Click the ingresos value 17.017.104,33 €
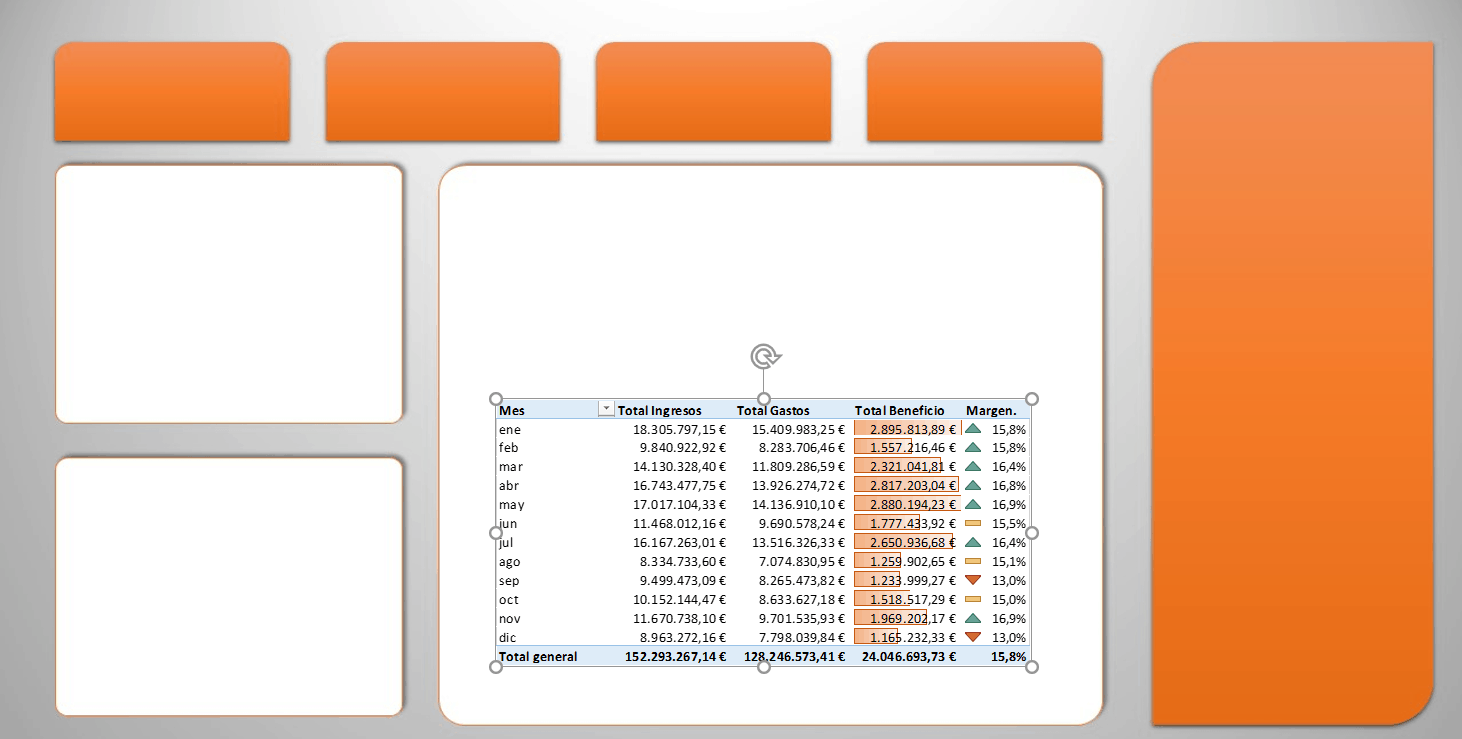 [x=680, y=504]
